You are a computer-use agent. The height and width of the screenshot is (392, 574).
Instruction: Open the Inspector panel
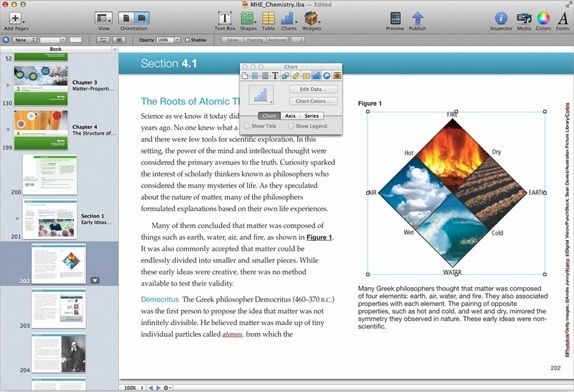[x=501, y=18]
